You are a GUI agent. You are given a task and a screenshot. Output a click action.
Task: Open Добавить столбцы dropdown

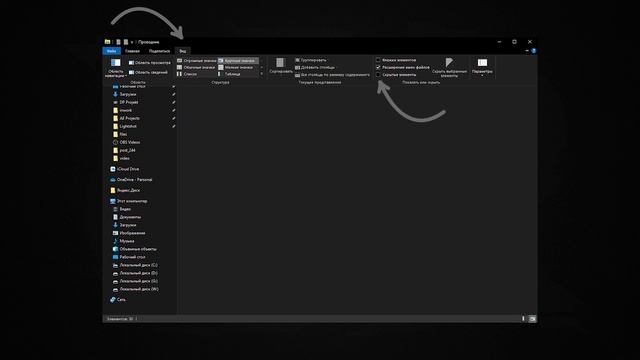[x=315, y=67]
